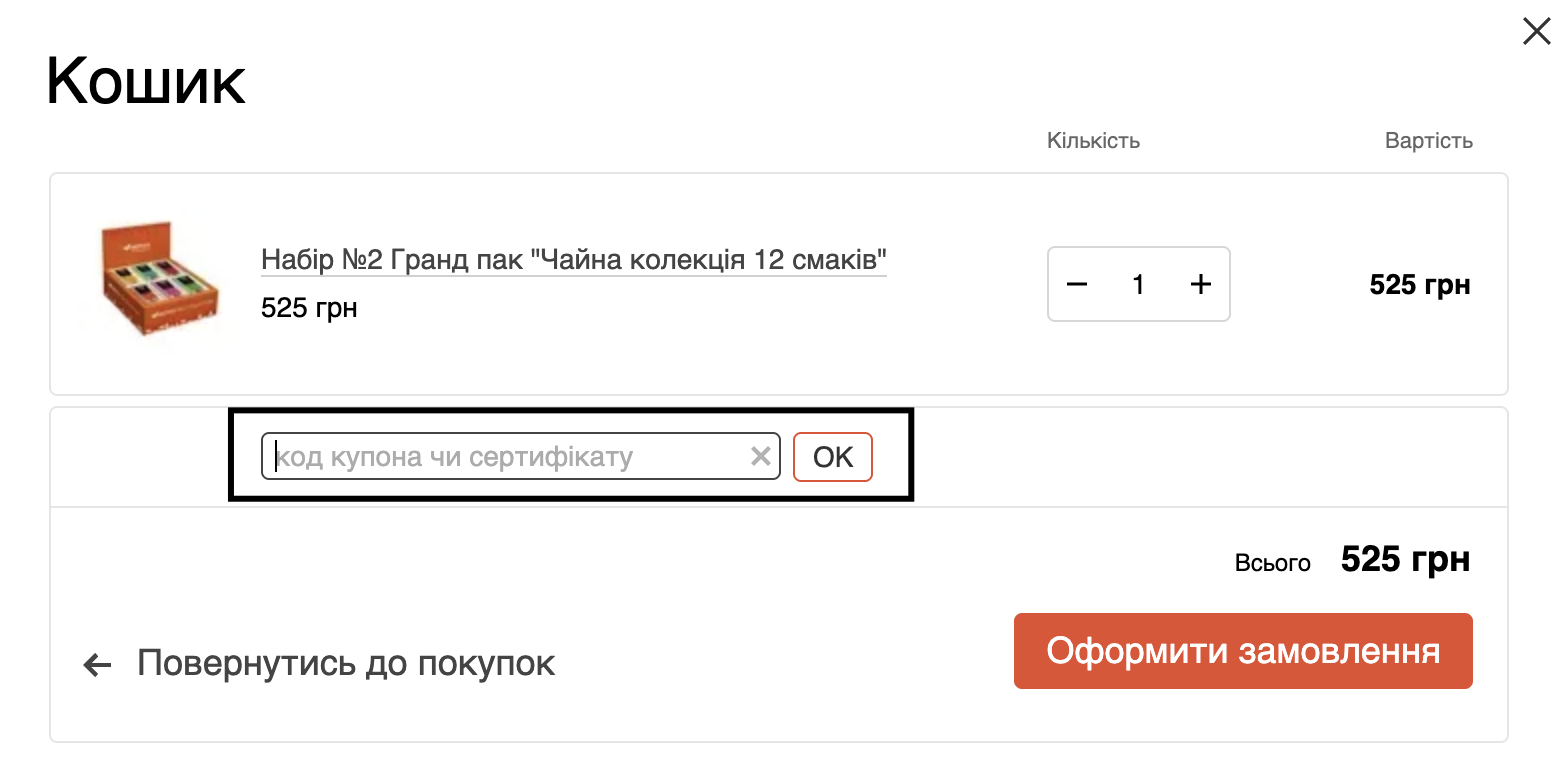Click the minus icon to decrease quantity

coord(1077,284)
